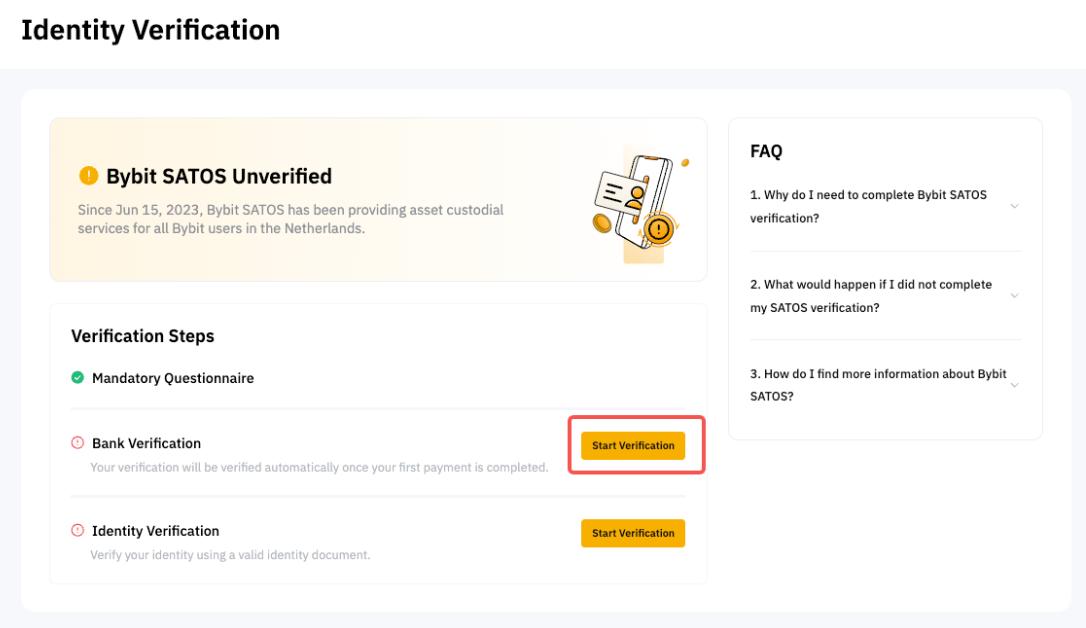Viewport: 1086px width, 628px height.
Task: Start Verification for Identity Verification
Action: (633, 533)
